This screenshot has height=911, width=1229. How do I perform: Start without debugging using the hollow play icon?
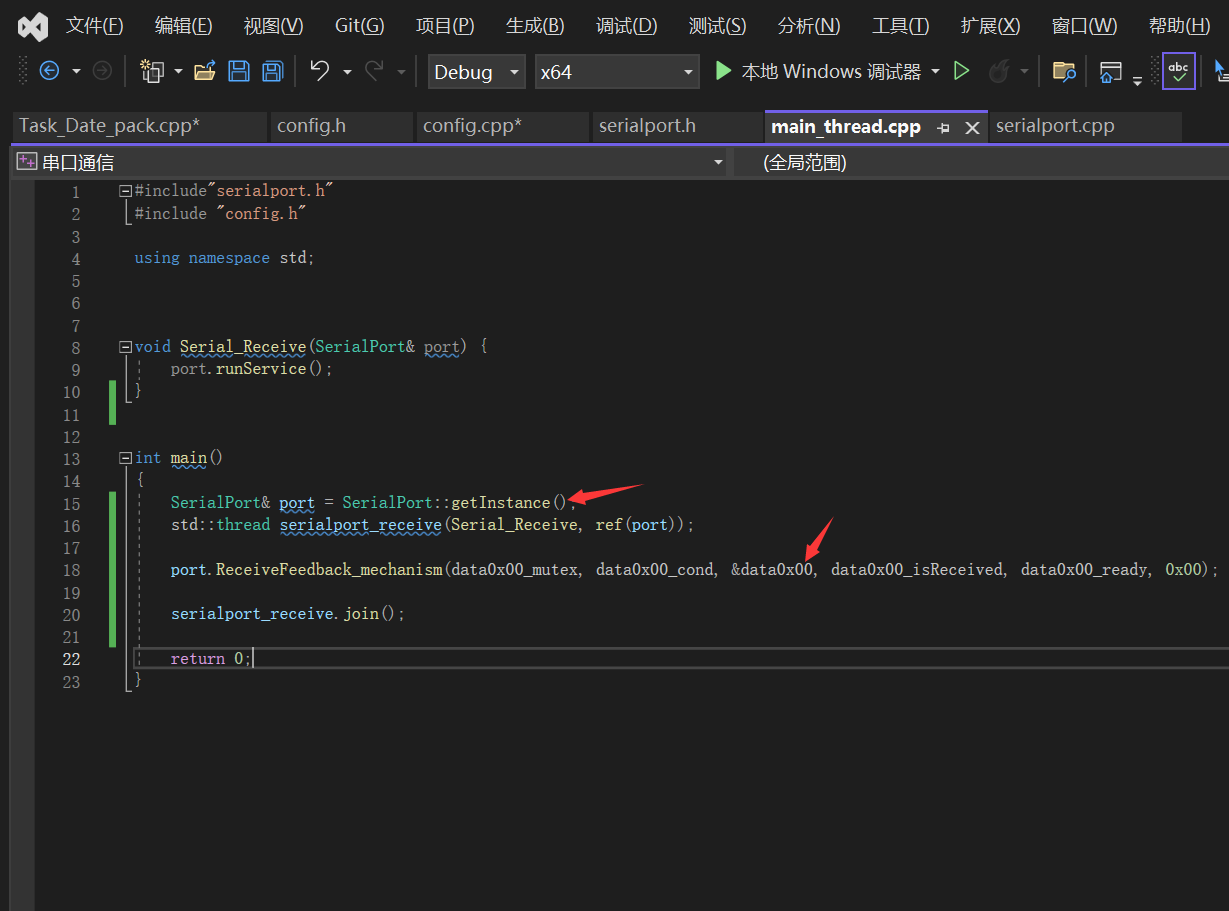pyautogui.click(x=961, y=71)
